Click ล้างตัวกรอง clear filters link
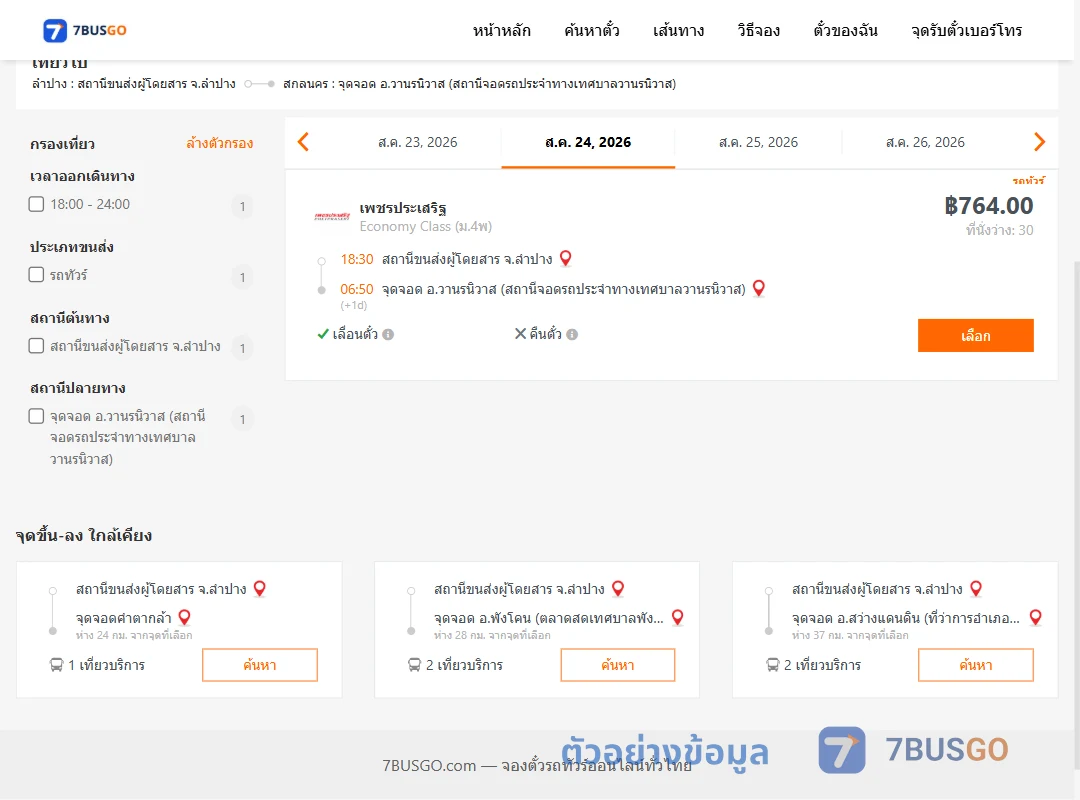Viewport: 1080px width, 800px height. tap(220, 143)
